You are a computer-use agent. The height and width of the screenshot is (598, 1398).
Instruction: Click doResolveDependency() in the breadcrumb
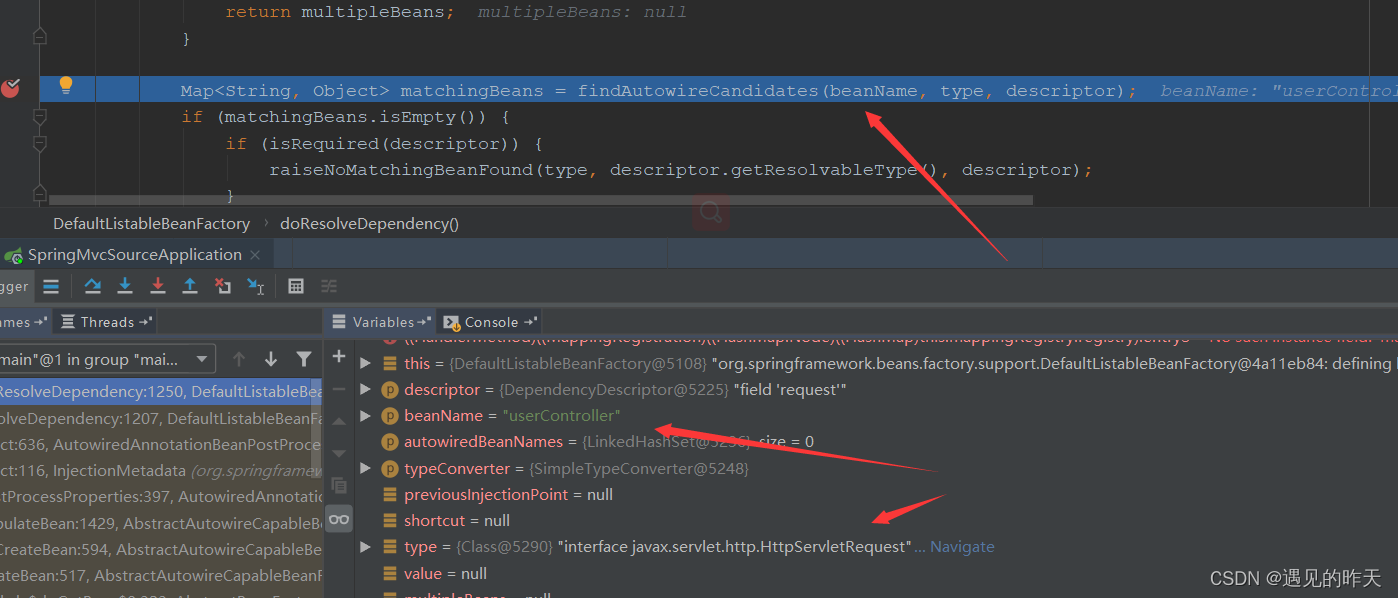(369, 223)
